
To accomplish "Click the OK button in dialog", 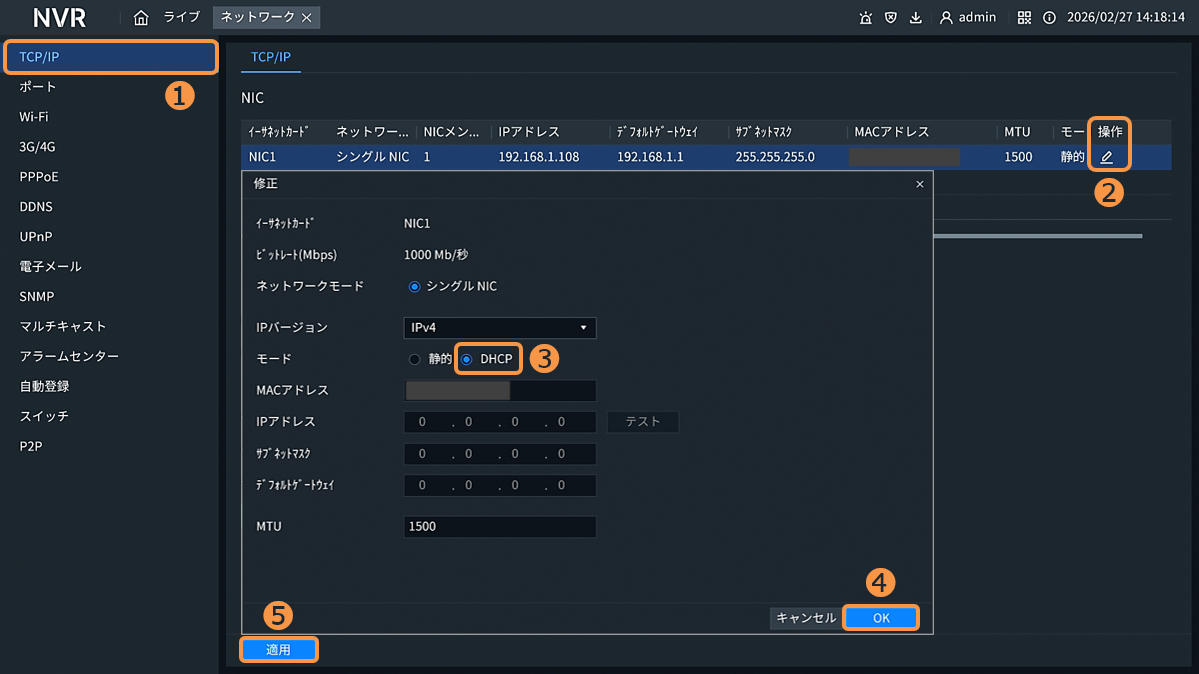I will 881,618.
